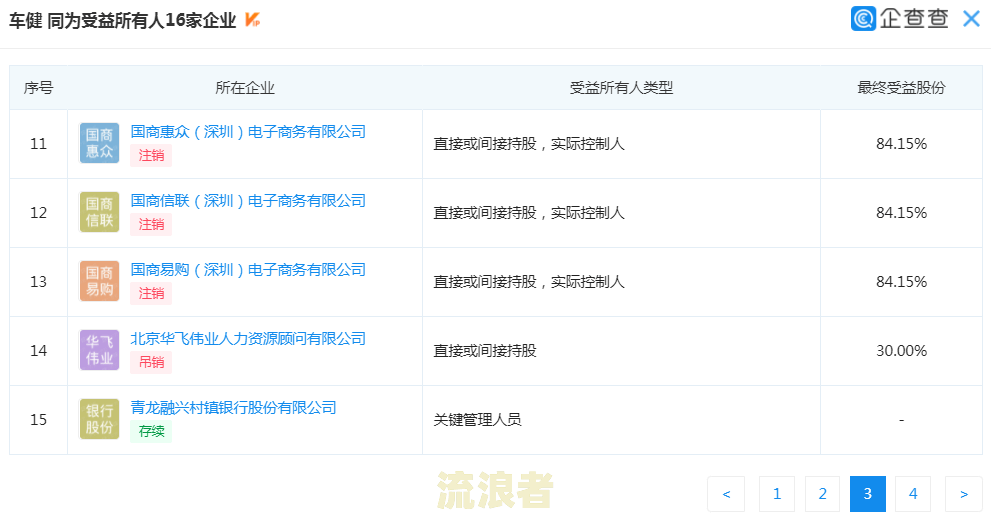Viewport: 991px width, 520px height.
Task: Click 存续 status tag of 青龙融兴
Action: pos(151,431)
